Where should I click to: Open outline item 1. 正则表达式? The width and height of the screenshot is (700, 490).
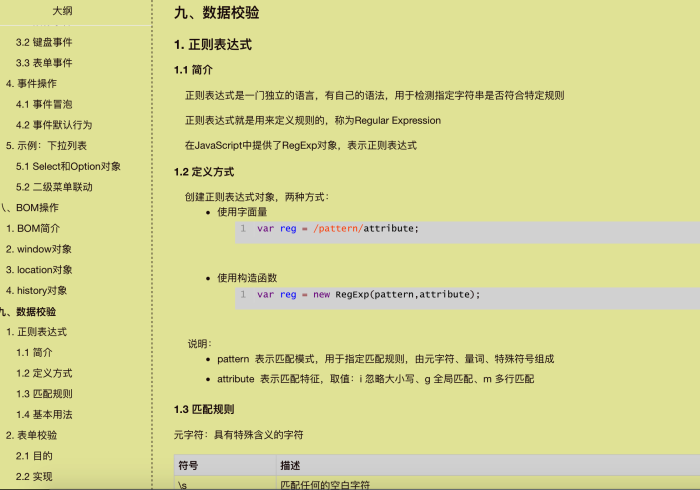[x=36, y=332]
